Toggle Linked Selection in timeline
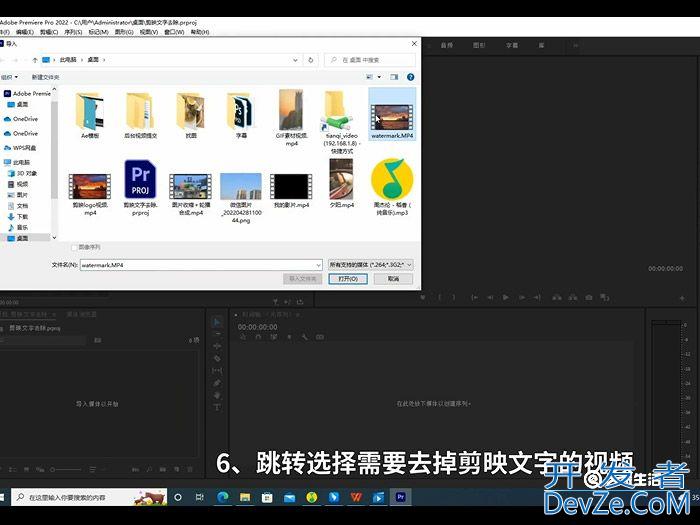Viewport: 700px width, 525px height. [274, 337]
